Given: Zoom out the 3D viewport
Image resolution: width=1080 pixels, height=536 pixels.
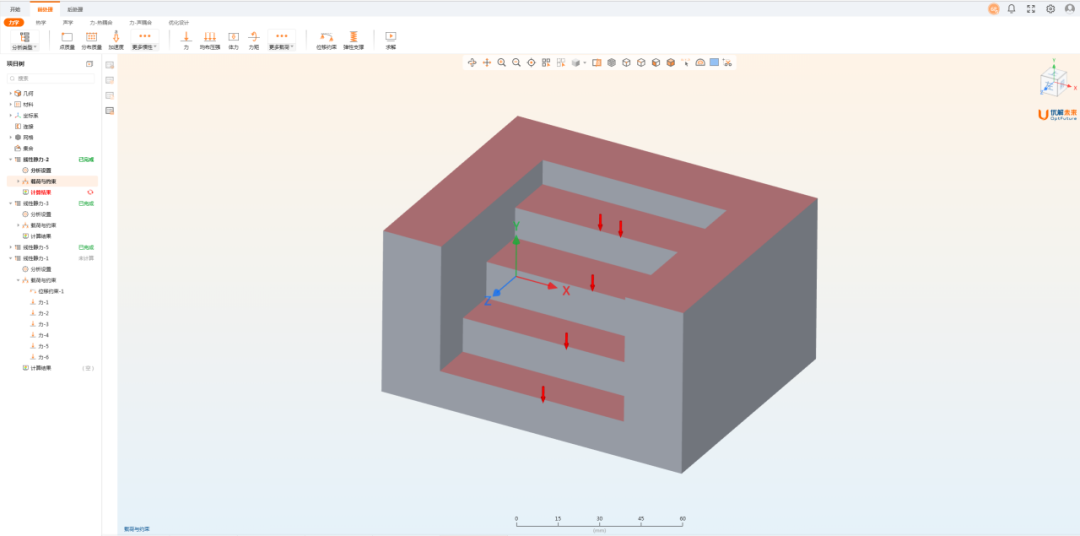Looking at the screenshot, I should click(516, 63).
